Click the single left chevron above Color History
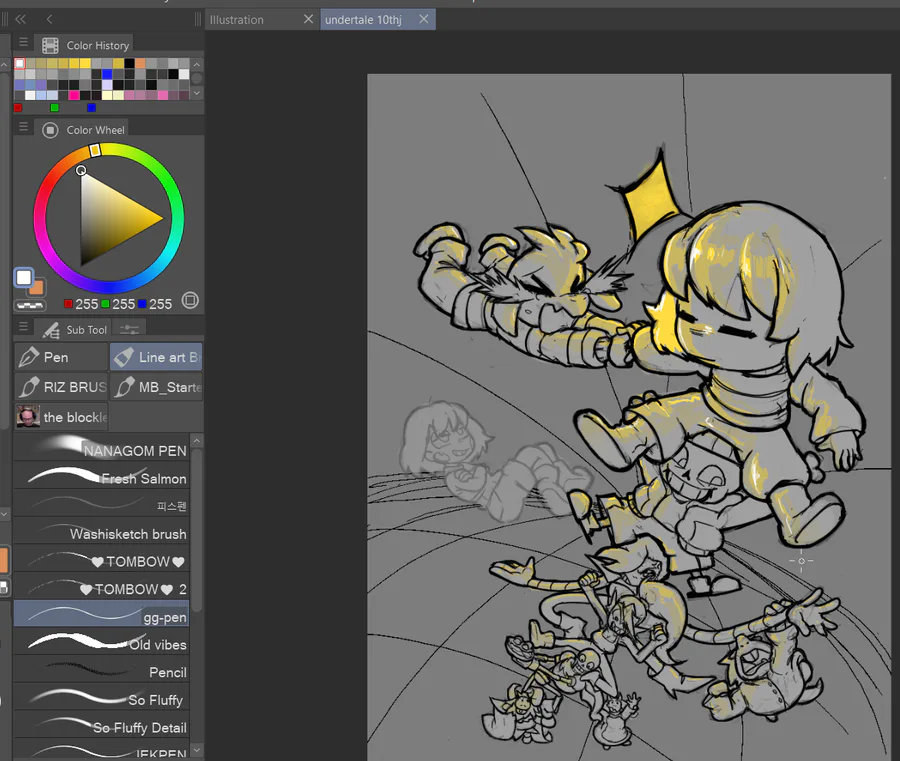 coord(49,20)
